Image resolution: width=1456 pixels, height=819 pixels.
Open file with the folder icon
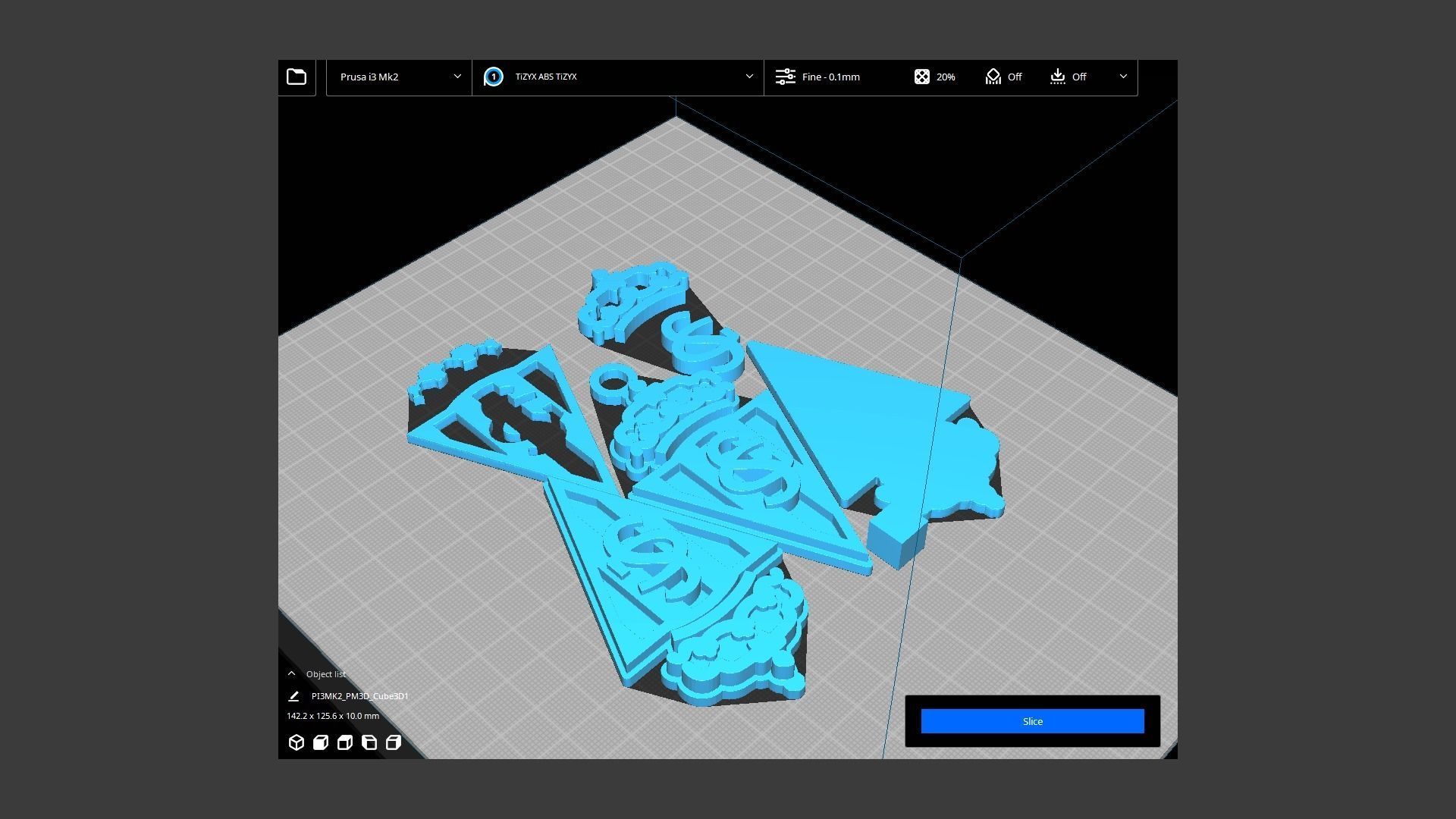click(297, 77)
